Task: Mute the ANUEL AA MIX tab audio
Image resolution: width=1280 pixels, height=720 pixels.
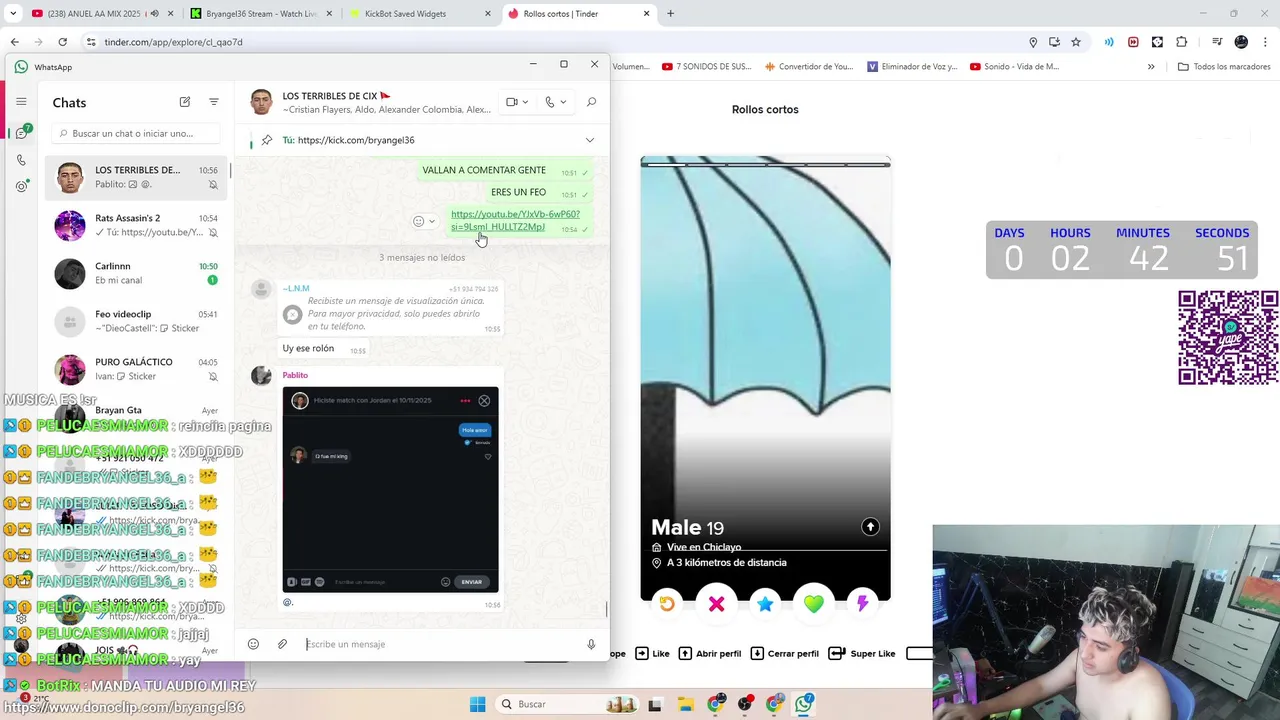Action: [x=154, y=14]
